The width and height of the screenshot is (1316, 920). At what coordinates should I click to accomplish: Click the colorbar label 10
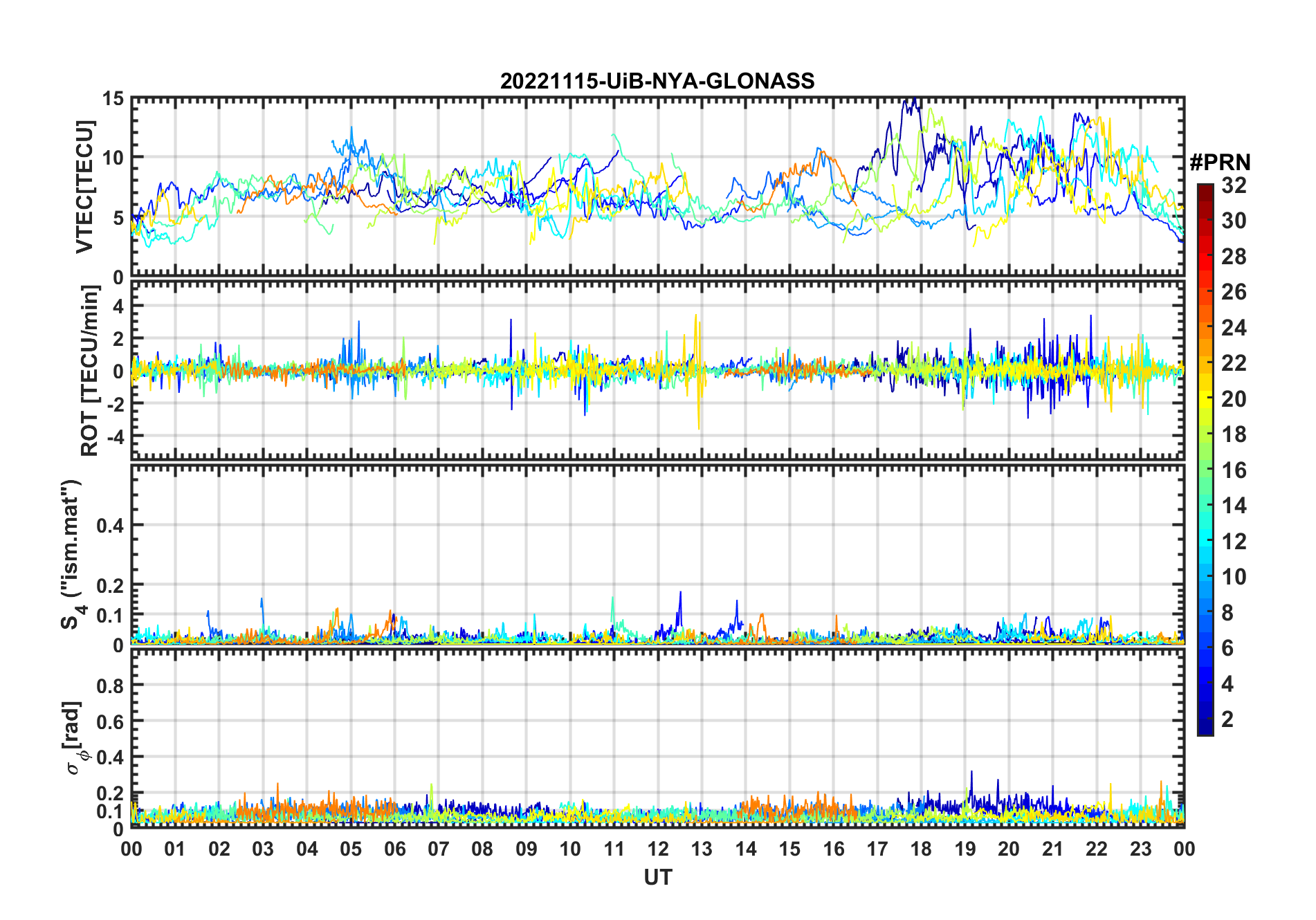[x=1234, y=577]
